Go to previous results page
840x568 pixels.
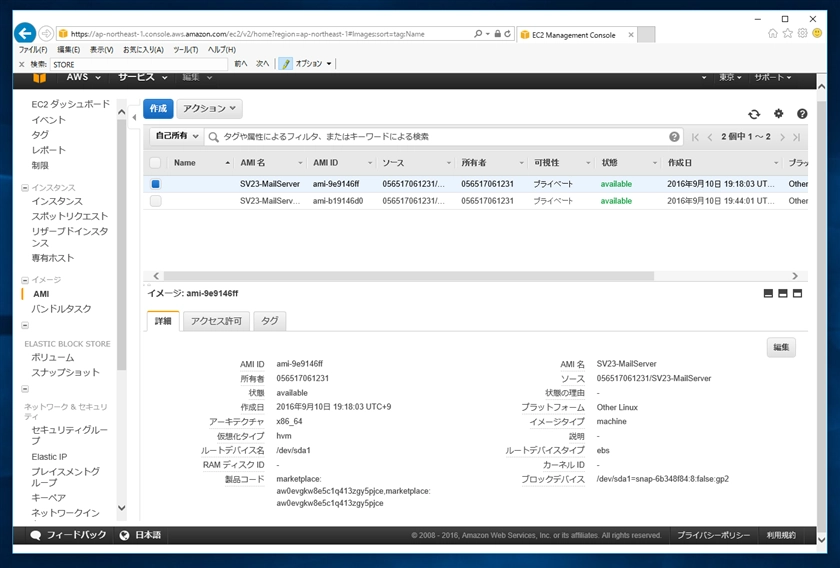click(x=710, y=137)
